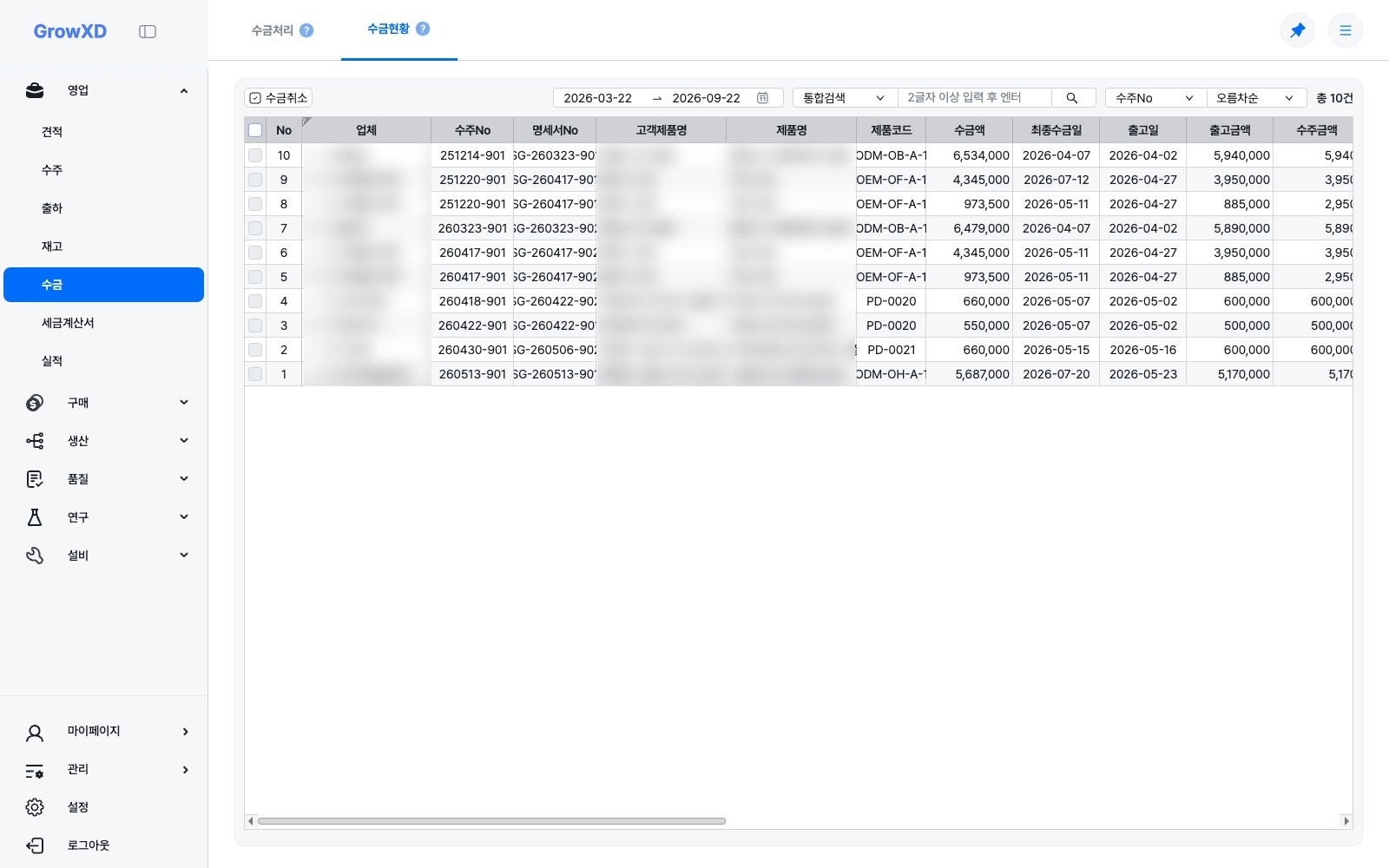Click the 구매 coin icon in sidebar

(x=35, y=403)
